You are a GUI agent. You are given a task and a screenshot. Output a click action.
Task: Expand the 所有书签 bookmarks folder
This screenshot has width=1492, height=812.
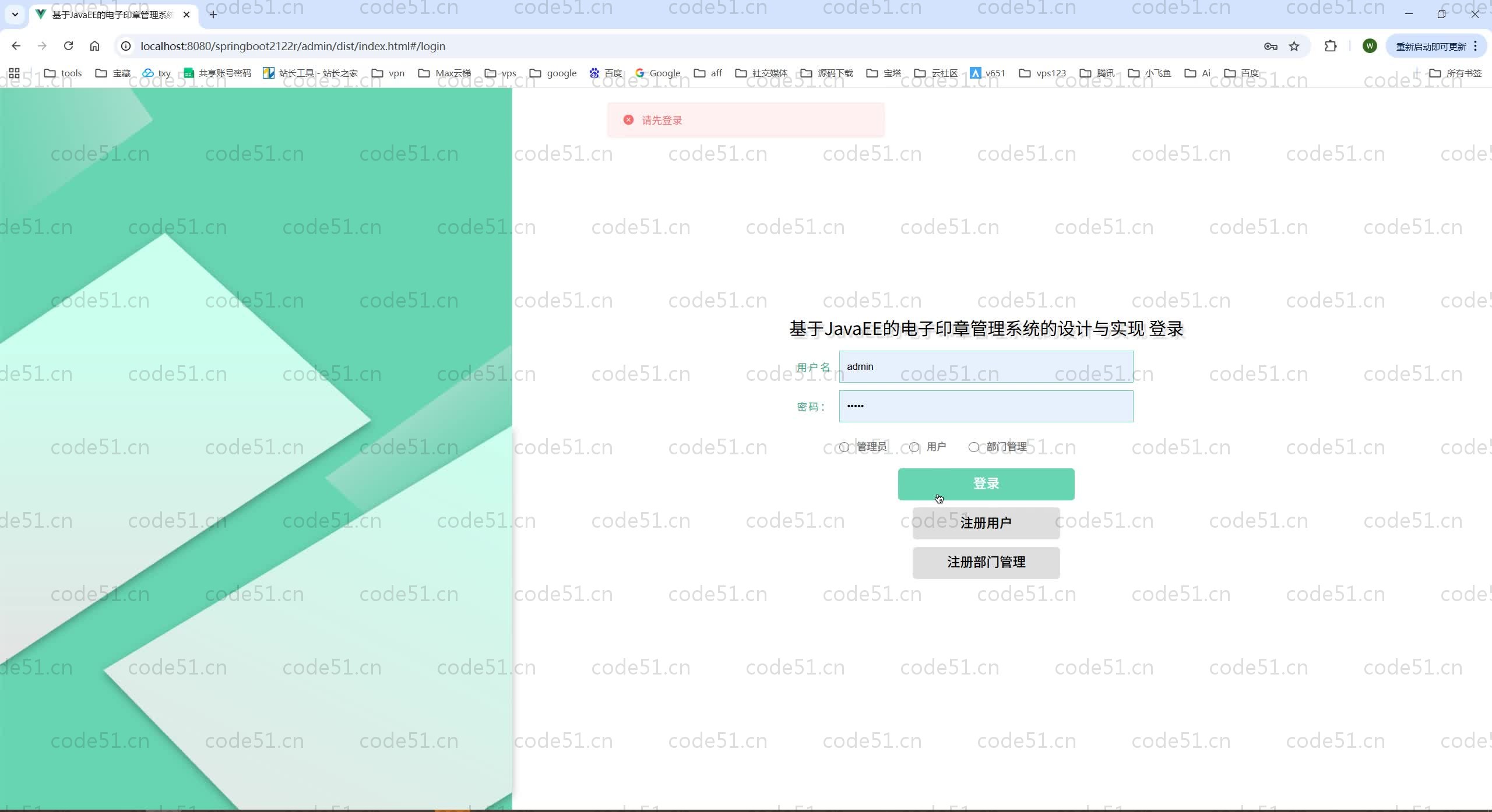[x=1455, y=73]
